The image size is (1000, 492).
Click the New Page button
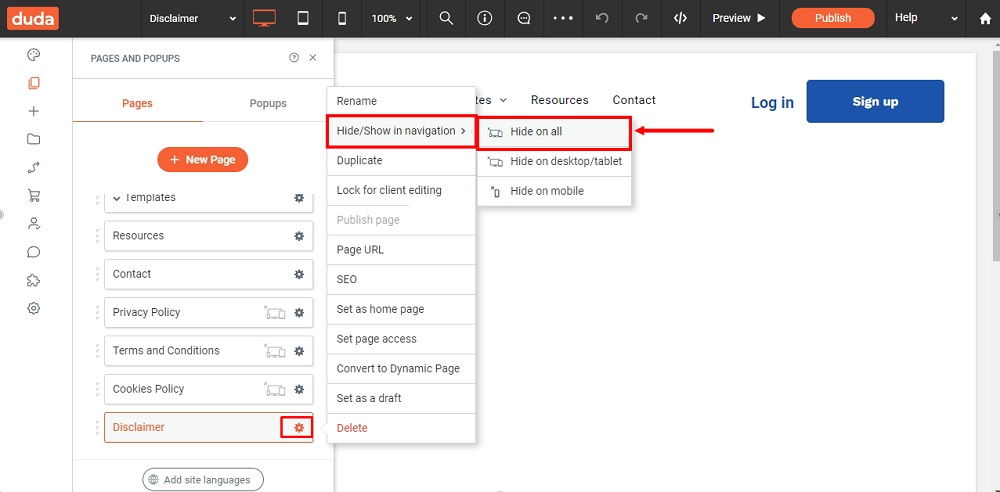click(203, 160)
